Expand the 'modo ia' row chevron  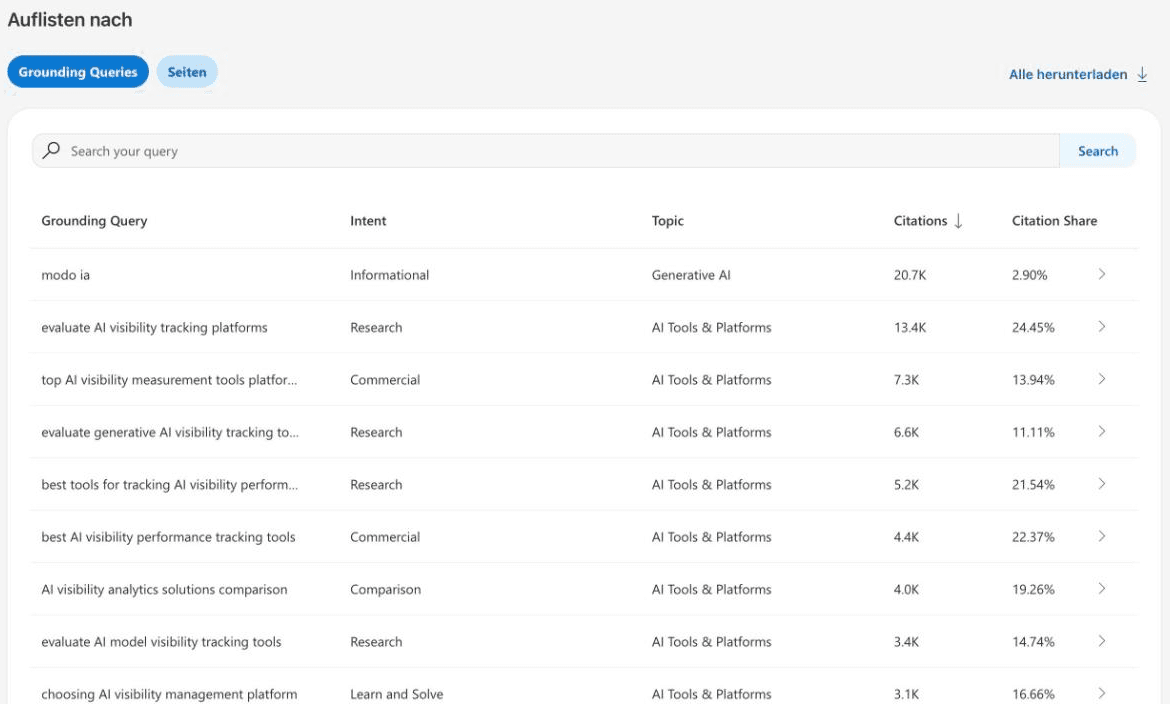1101,274
